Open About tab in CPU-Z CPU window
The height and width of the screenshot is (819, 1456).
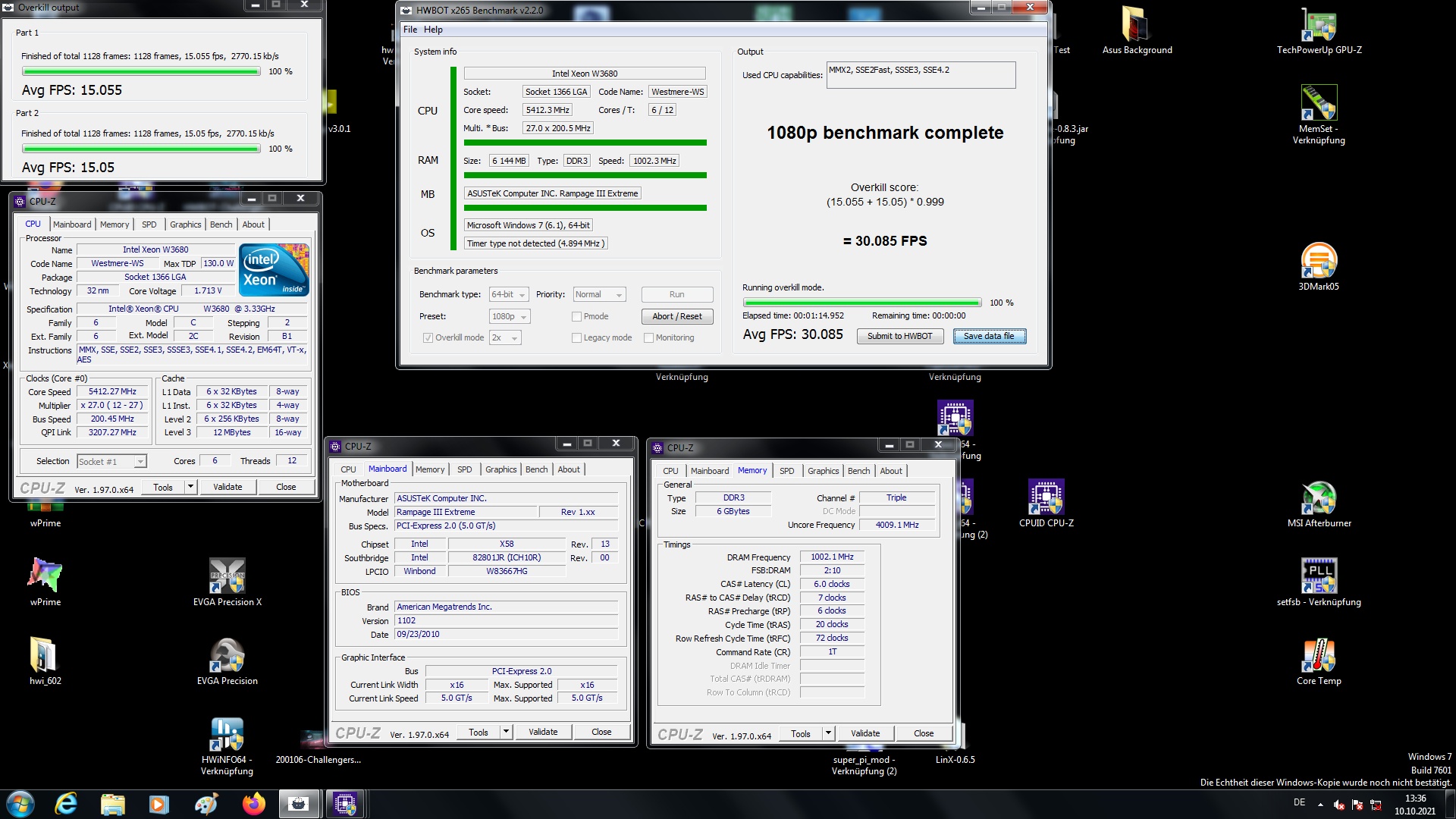(x=253, y=224)
